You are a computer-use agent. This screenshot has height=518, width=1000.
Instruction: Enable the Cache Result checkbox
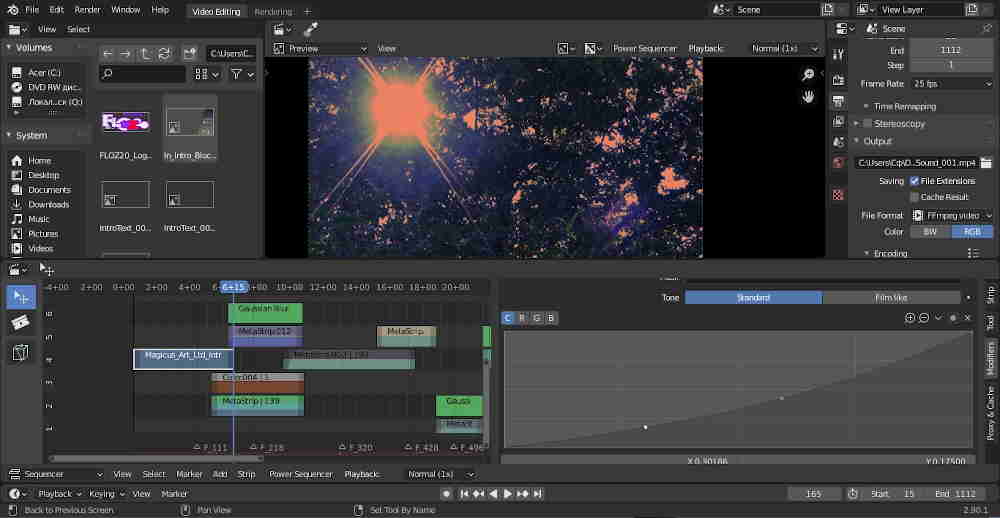(914, 197)
